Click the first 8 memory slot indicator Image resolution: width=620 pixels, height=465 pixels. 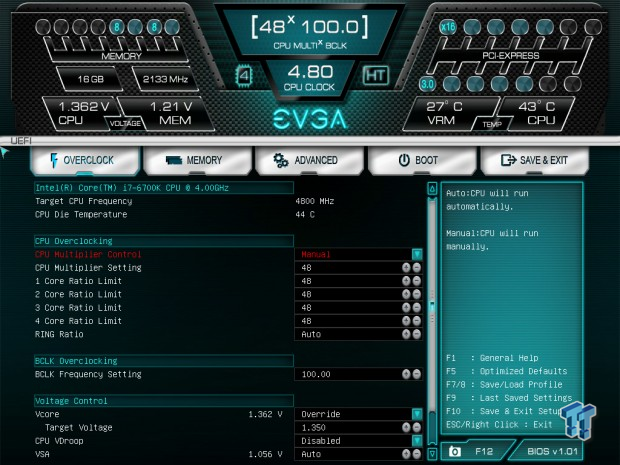(117, 27)
